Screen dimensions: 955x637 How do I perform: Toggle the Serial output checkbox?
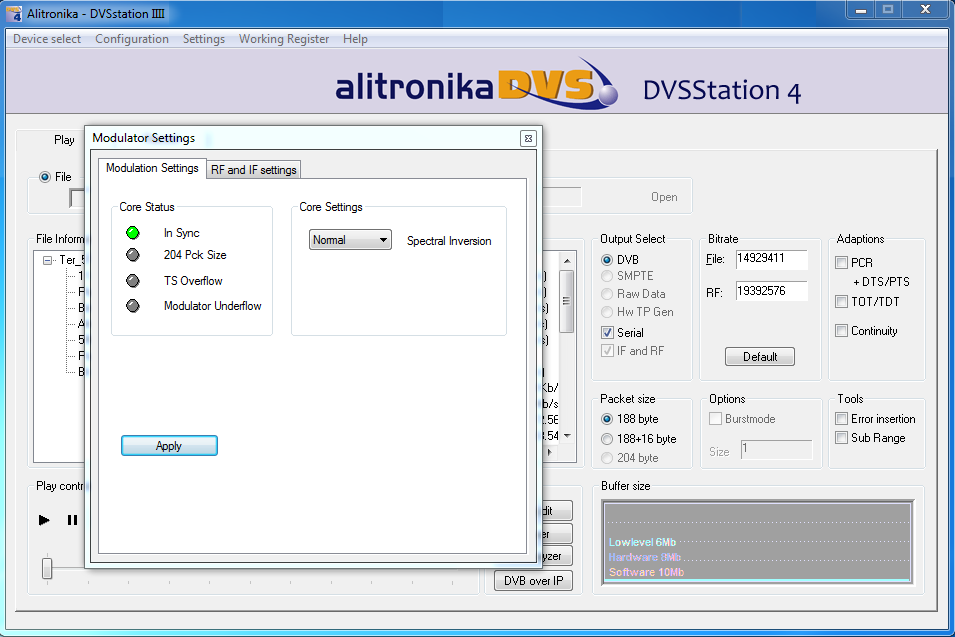coord(607,332)
